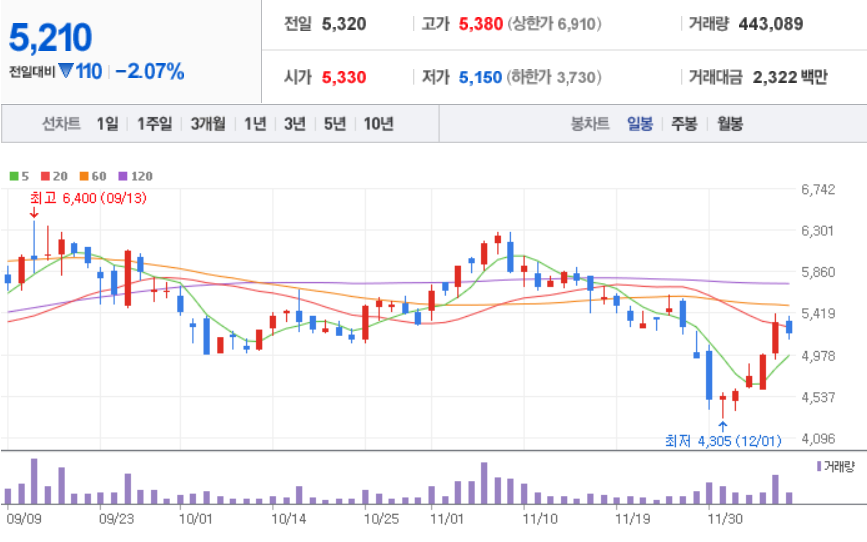Switch to 월봉 candlestick chart
The width and height of the screenshot is (867, 542).
730,123
